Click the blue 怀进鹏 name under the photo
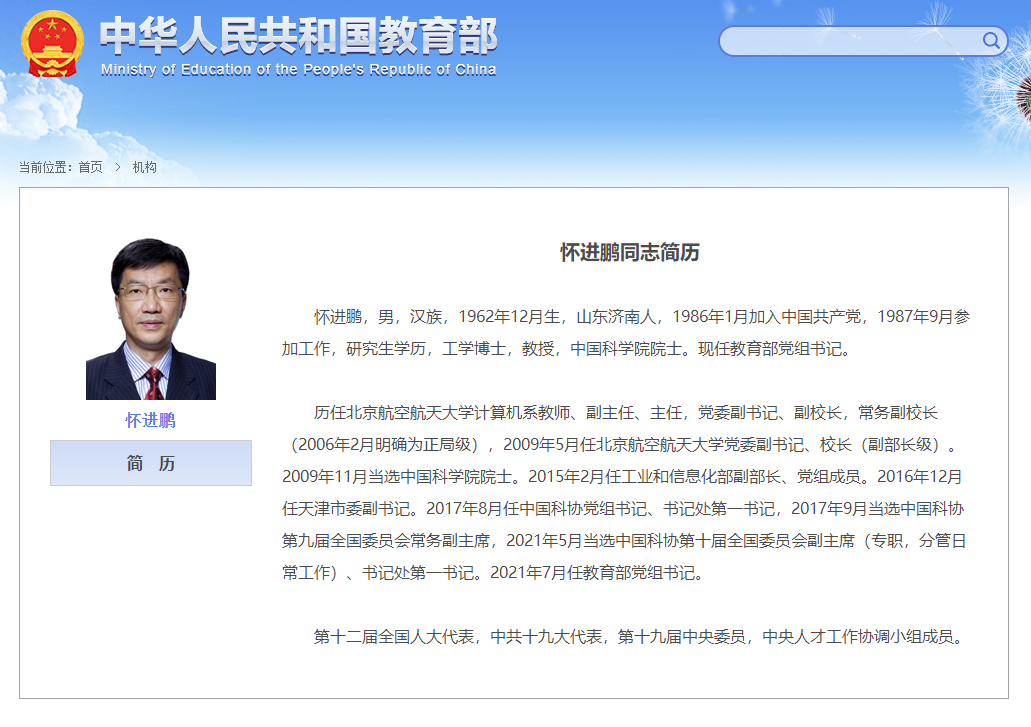Image resolution: width=1031 pixels, height=727 pixels. [x=150, y=420]
